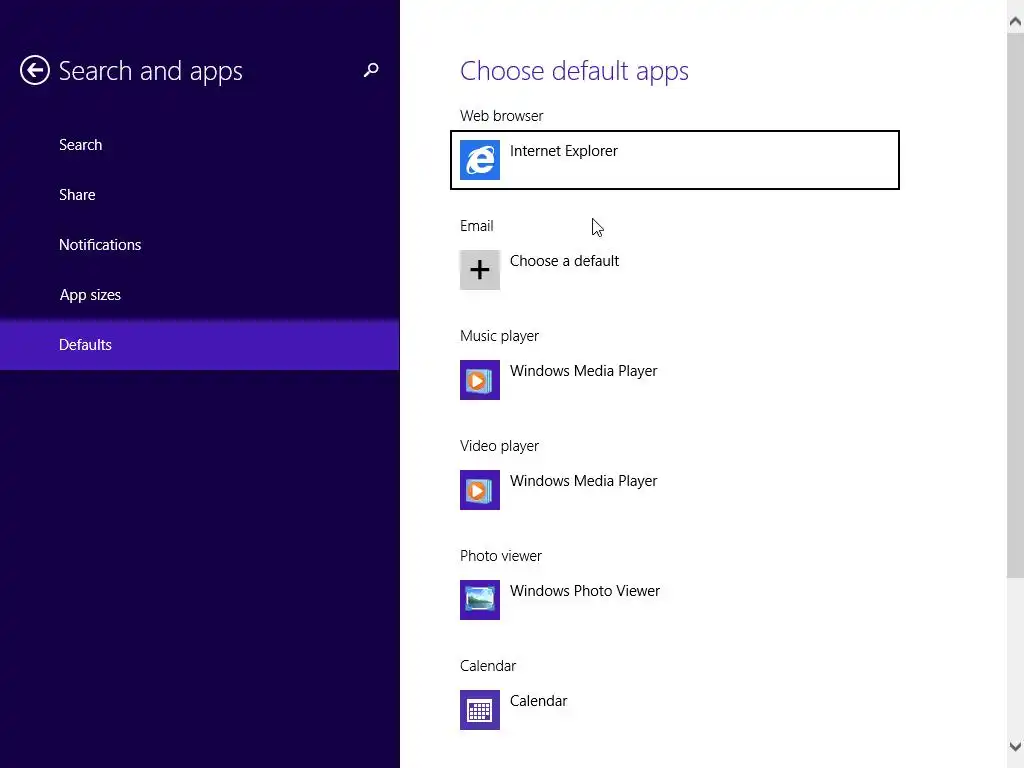This screenshot has width=1024, height=768.
Task: Click Windows Media Player icon under Video player
Action: [x=479, y=490]
